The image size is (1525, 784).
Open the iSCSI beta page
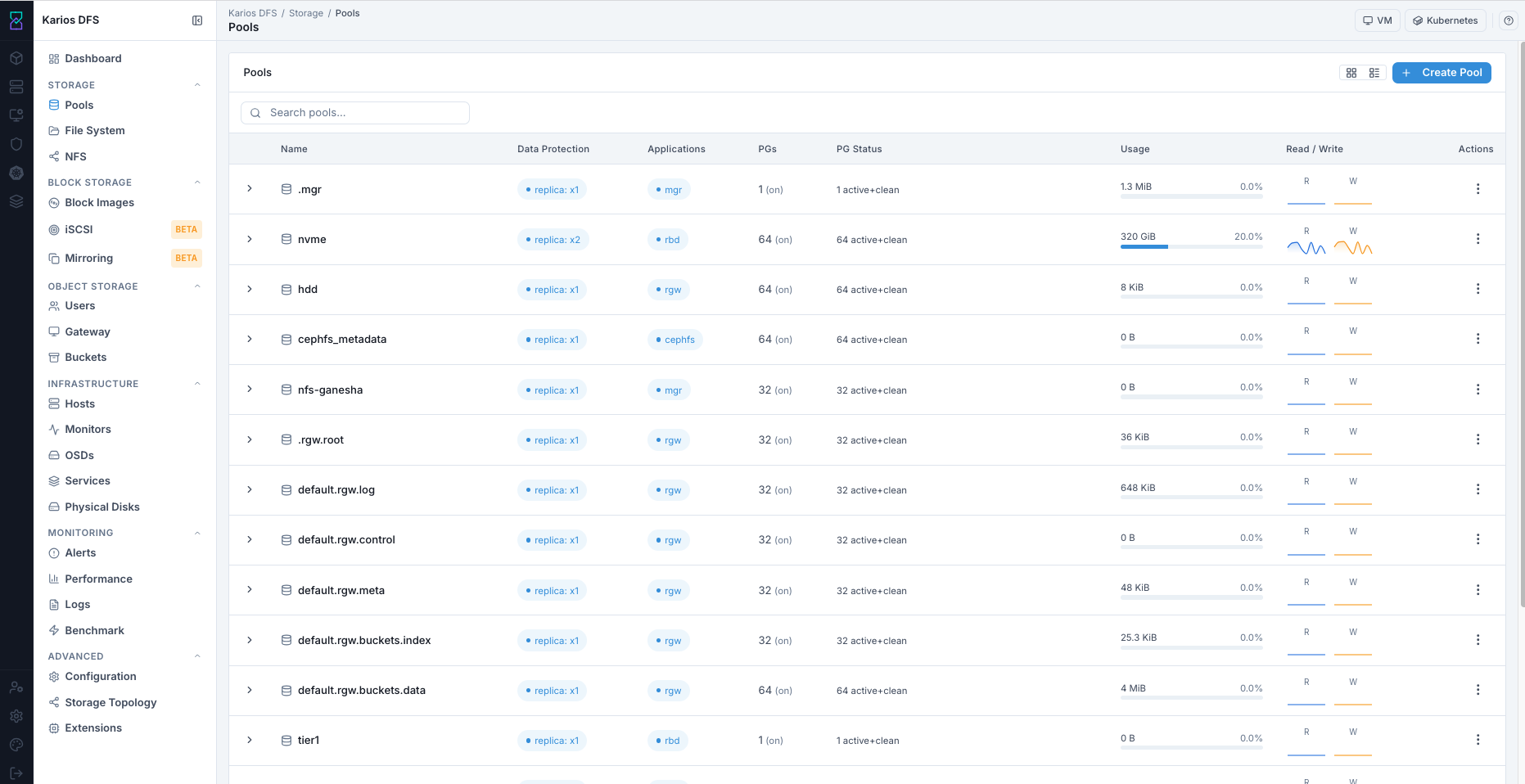pos(124,230)
